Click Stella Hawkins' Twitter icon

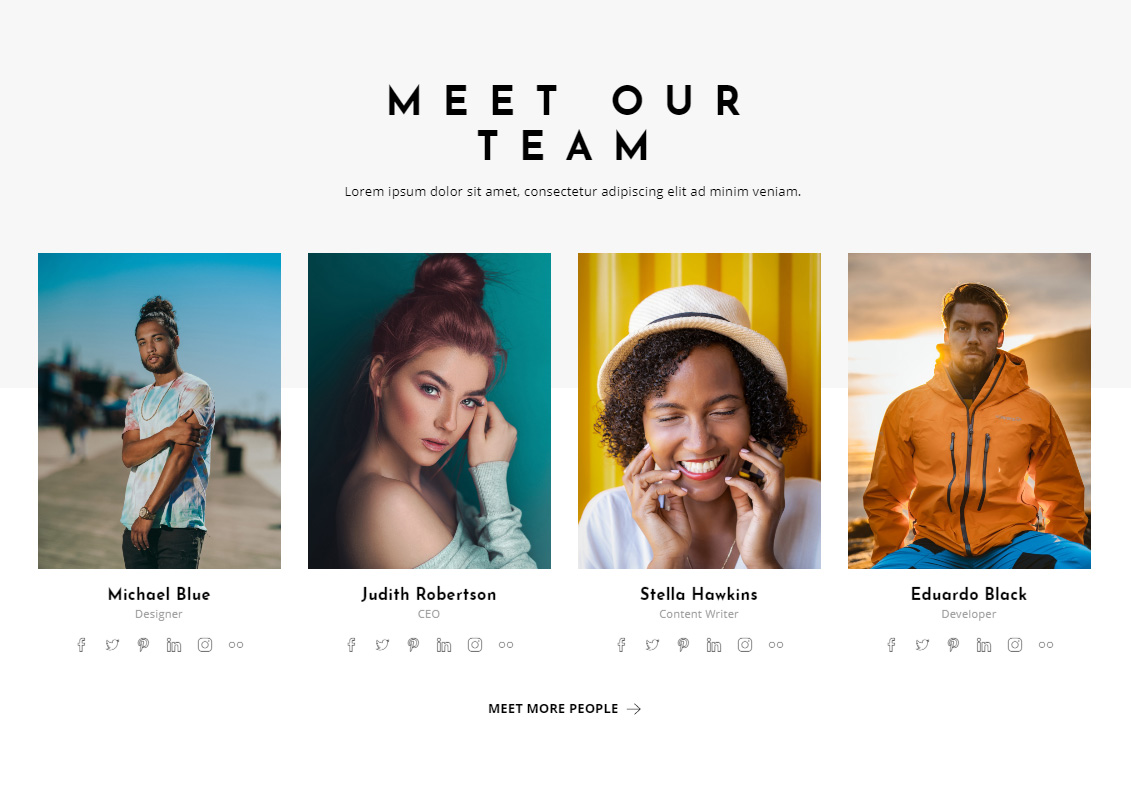click(x=652, y=645)
